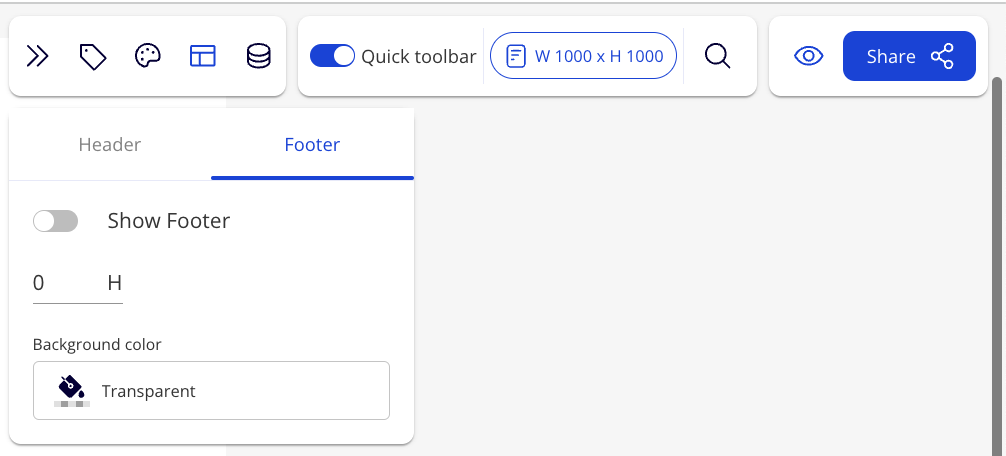The height and width of the screenshot is (456, 1006).
Task: Switch to the Header tab
Action: coord(110,145)
